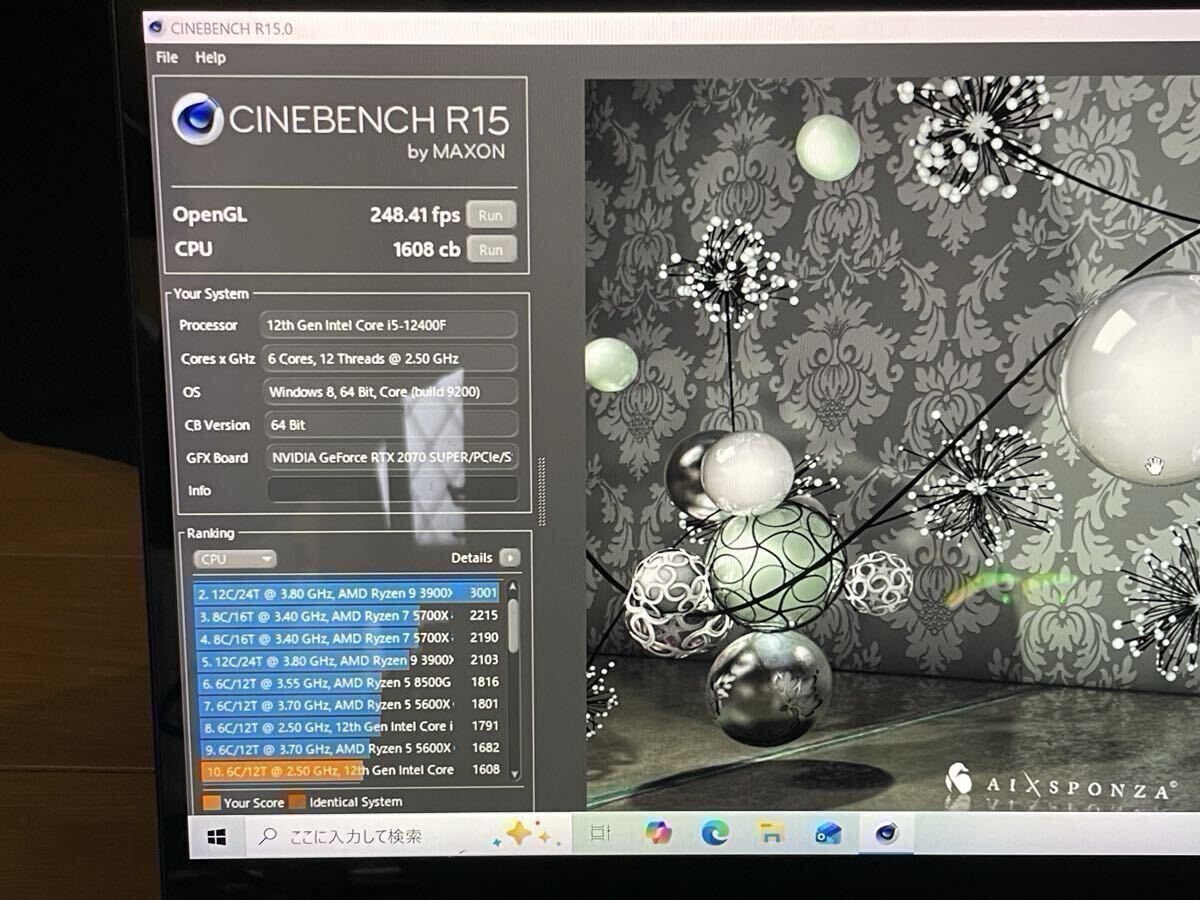Run the OpenGL benchmark
Screen dimensions: 1200x900
pos(490,215)
